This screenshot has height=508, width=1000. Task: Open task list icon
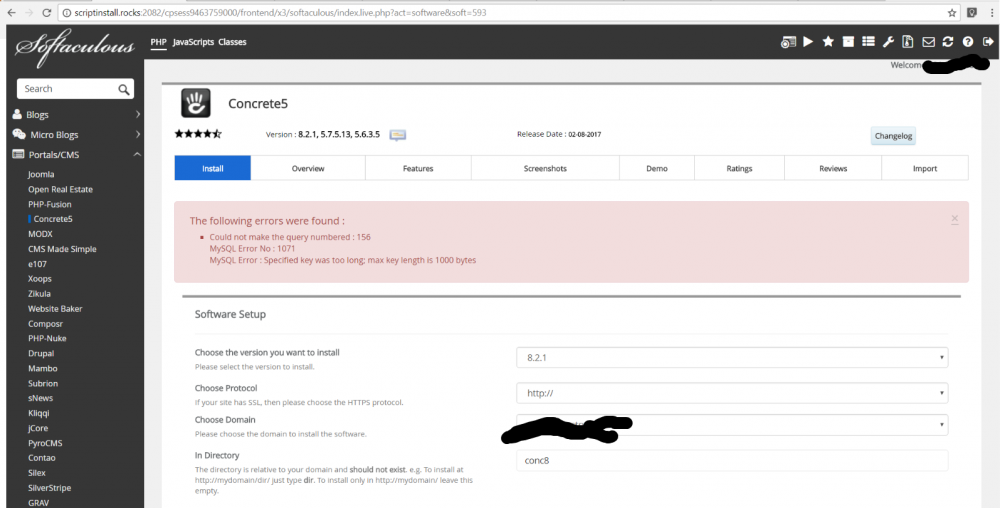[867, 42]
